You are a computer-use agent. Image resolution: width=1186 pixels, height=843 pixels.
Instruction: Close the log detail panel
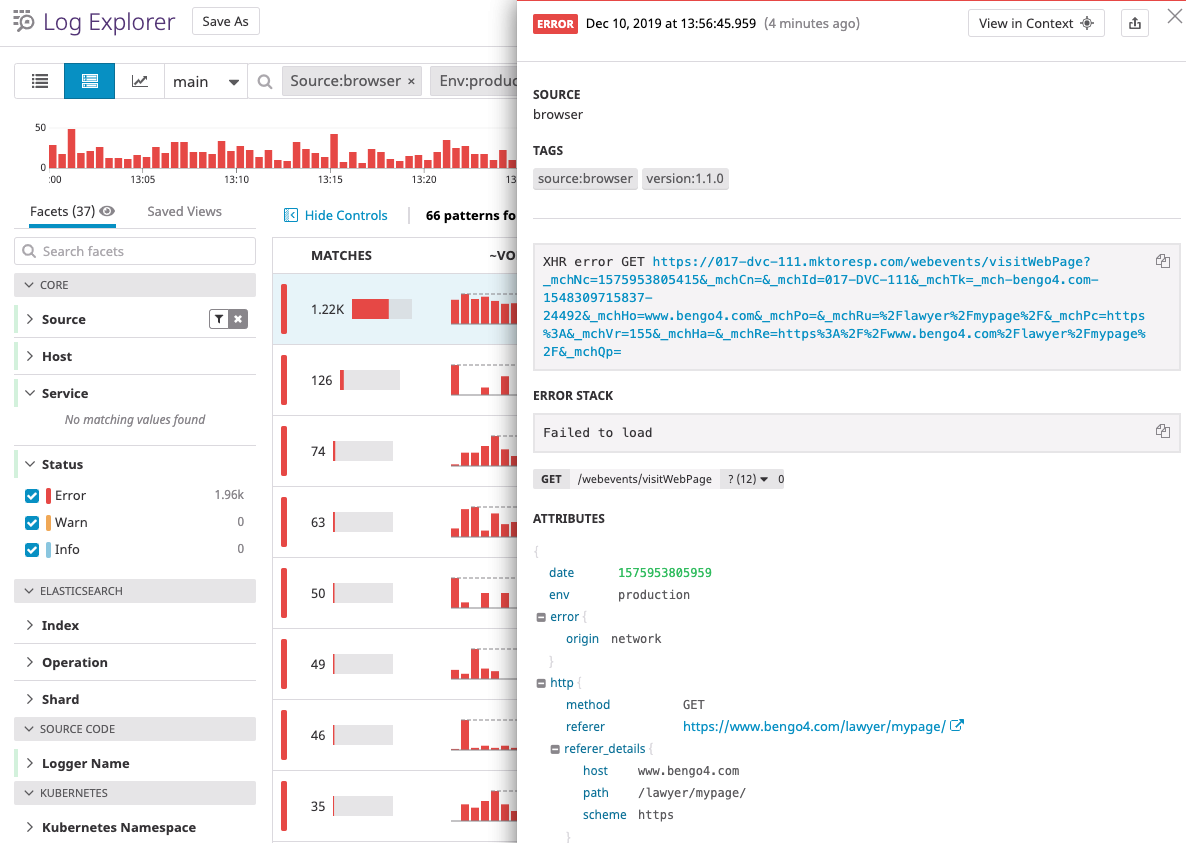pos(1175,16)
